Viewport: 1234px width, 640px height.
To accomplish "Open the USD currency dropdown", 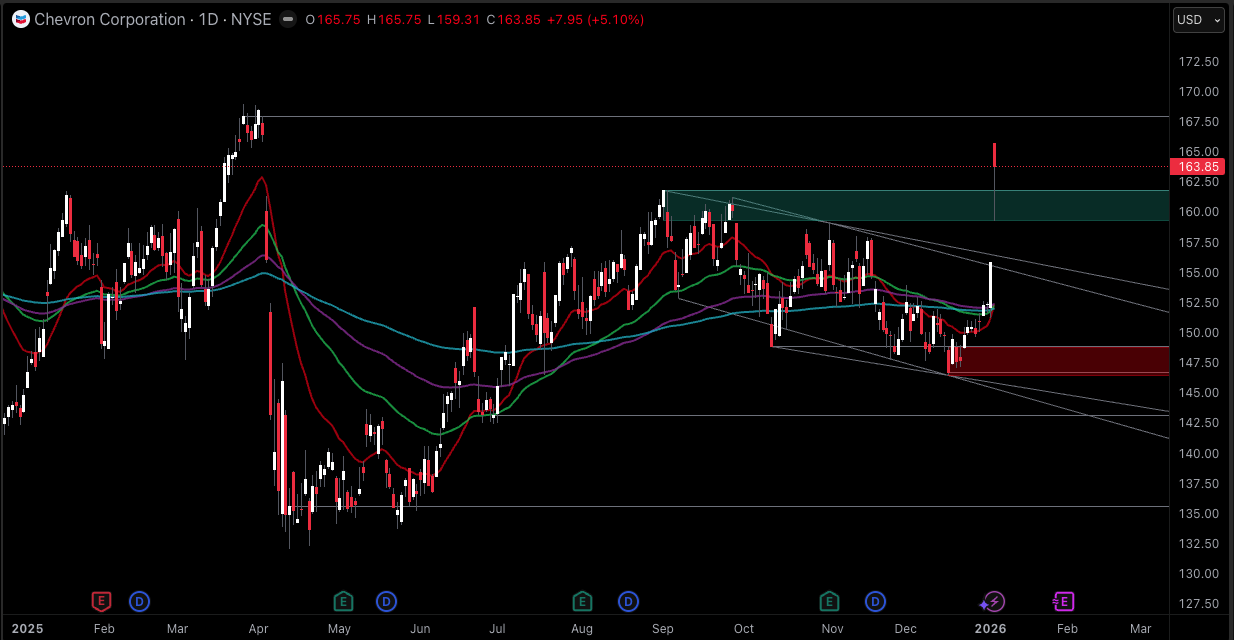I will (1197, 19).
